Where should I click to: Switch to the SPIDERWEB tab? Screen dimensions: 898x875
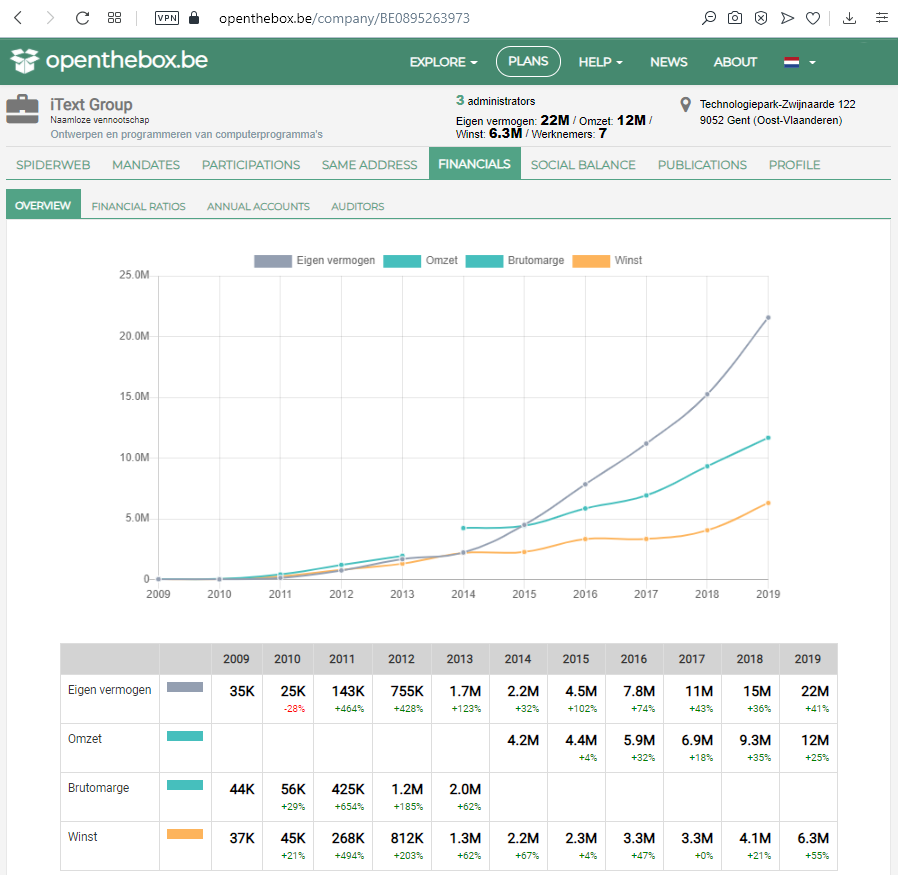click(x=53, y=165)
